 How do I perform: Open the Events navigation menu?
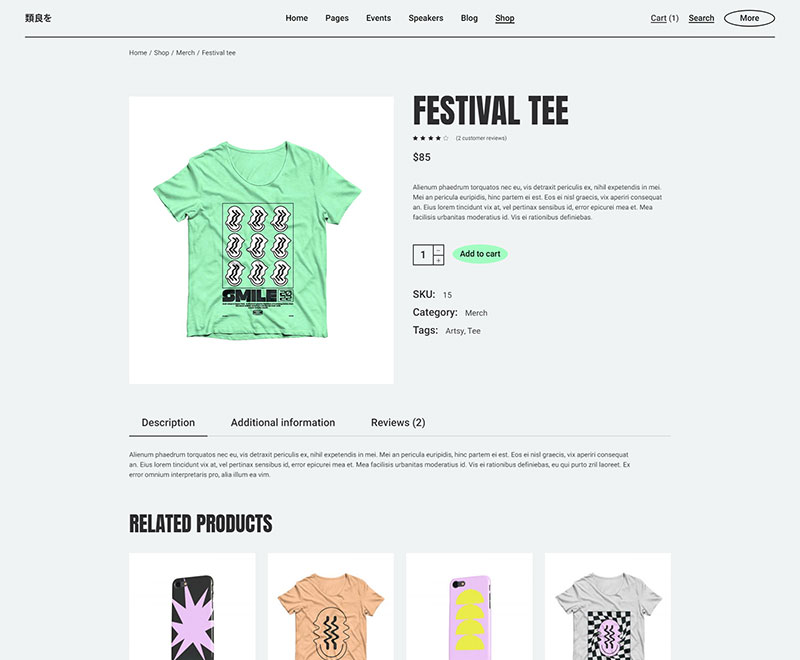click(x=378, y=18)
